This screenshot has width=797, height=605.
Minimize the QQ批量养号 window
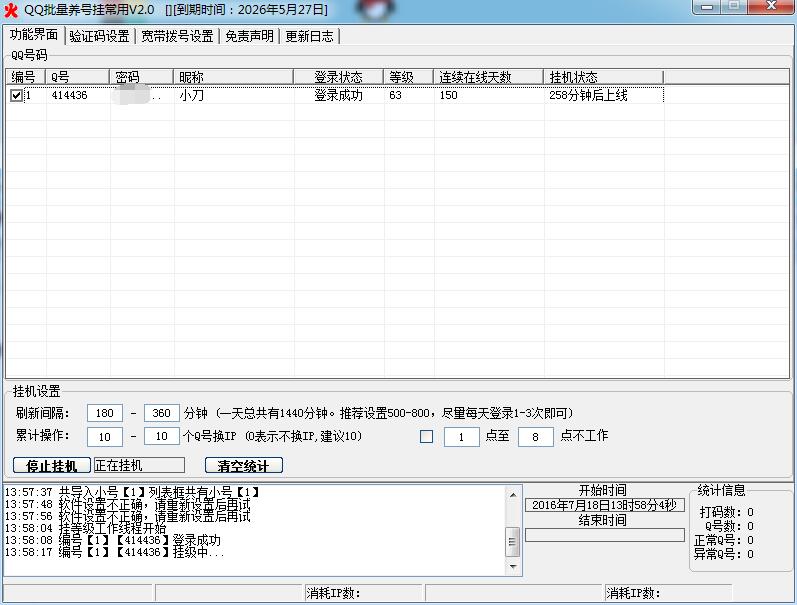pos(707,7)
